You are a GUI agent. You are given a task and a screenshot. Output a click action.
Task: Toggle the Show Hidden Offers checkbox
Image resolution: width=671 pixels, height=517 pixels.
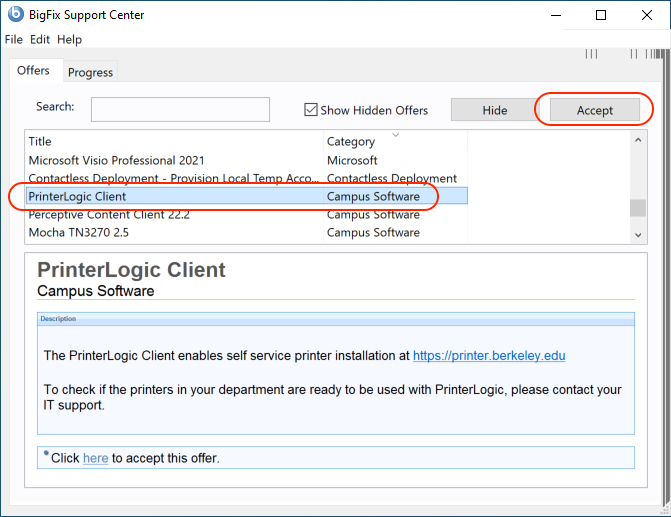click(x=312, y=110)
